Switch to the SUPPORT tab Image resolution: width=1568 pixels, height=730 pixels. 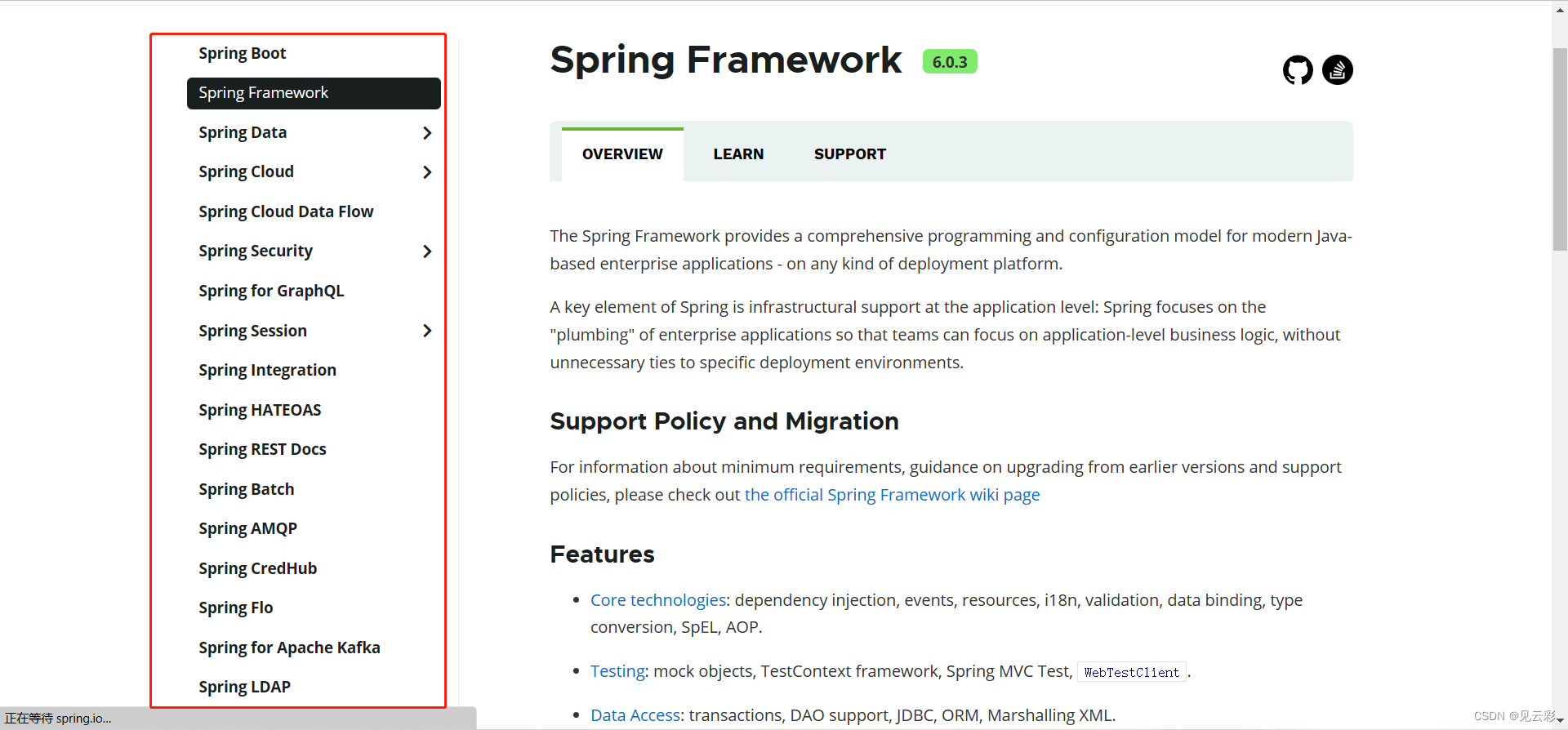coord(849,154)
